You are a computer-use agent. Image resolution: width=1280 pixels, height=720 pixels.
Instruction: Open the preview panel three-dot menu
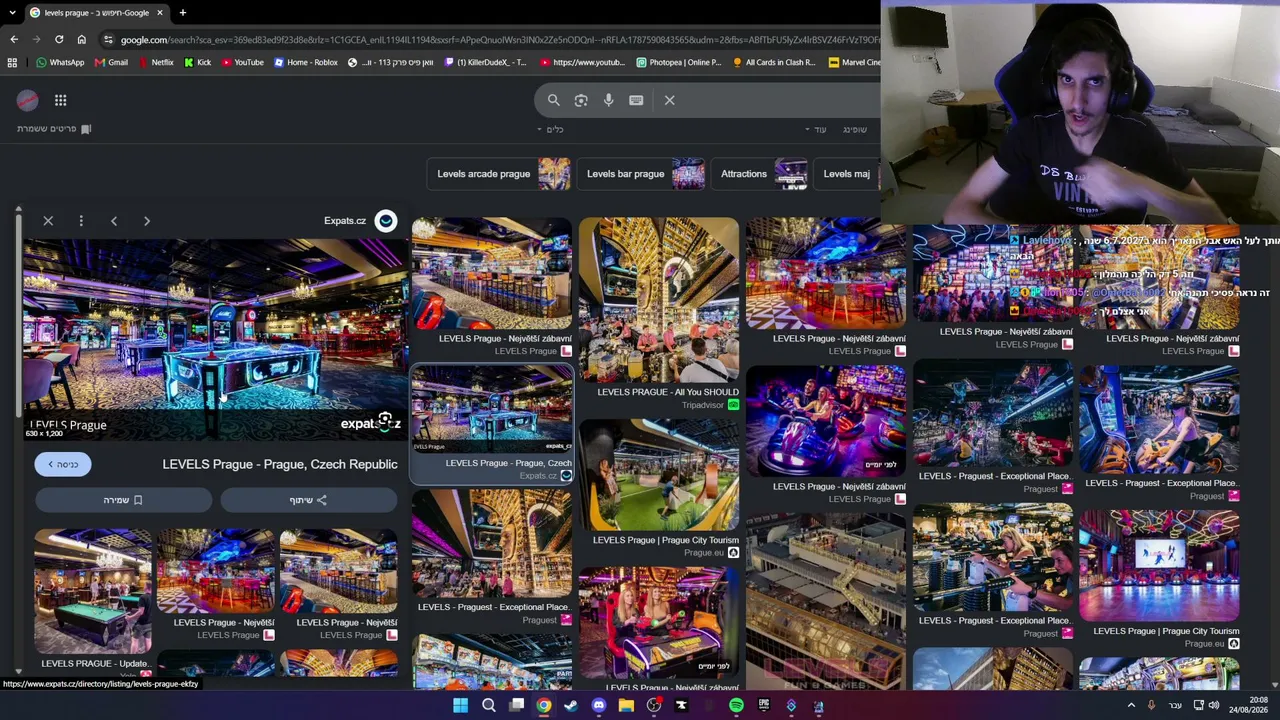[81, 221]
